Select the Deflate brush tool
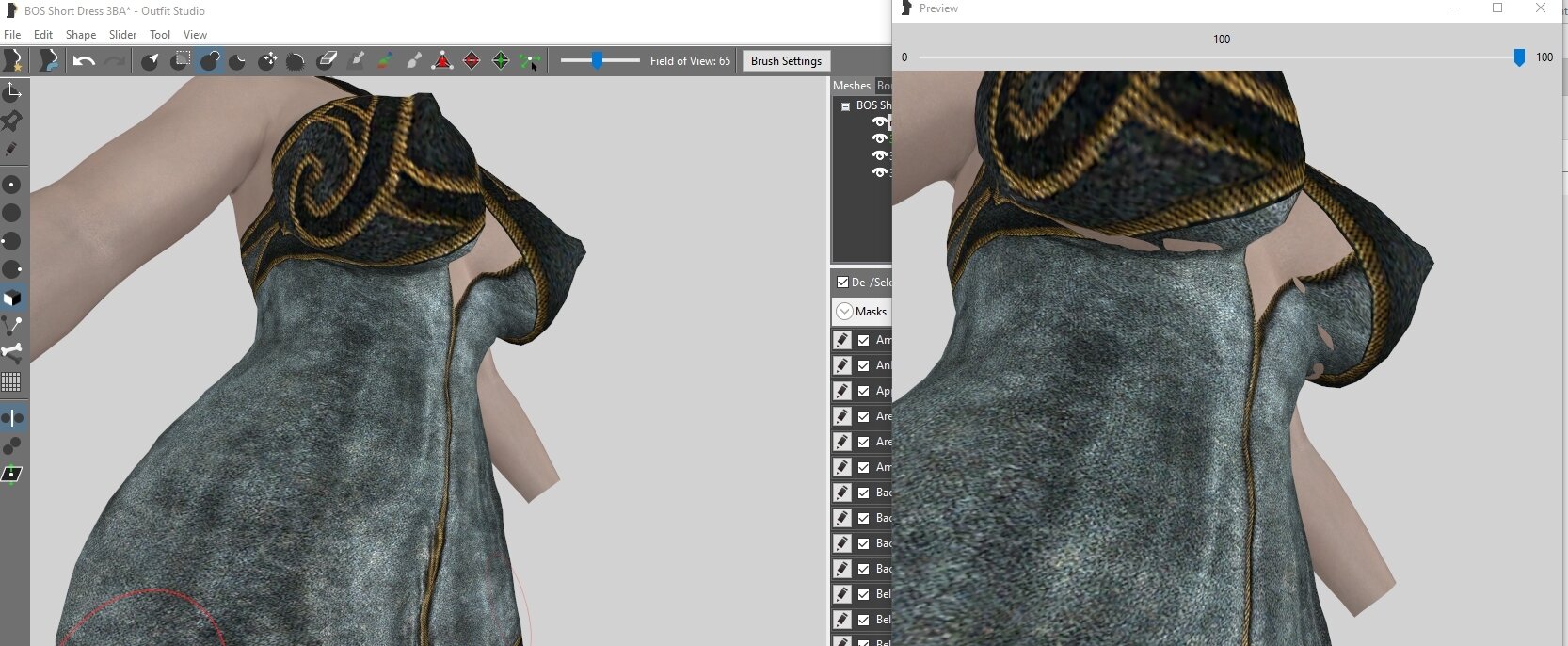 [x=237, y=61]
